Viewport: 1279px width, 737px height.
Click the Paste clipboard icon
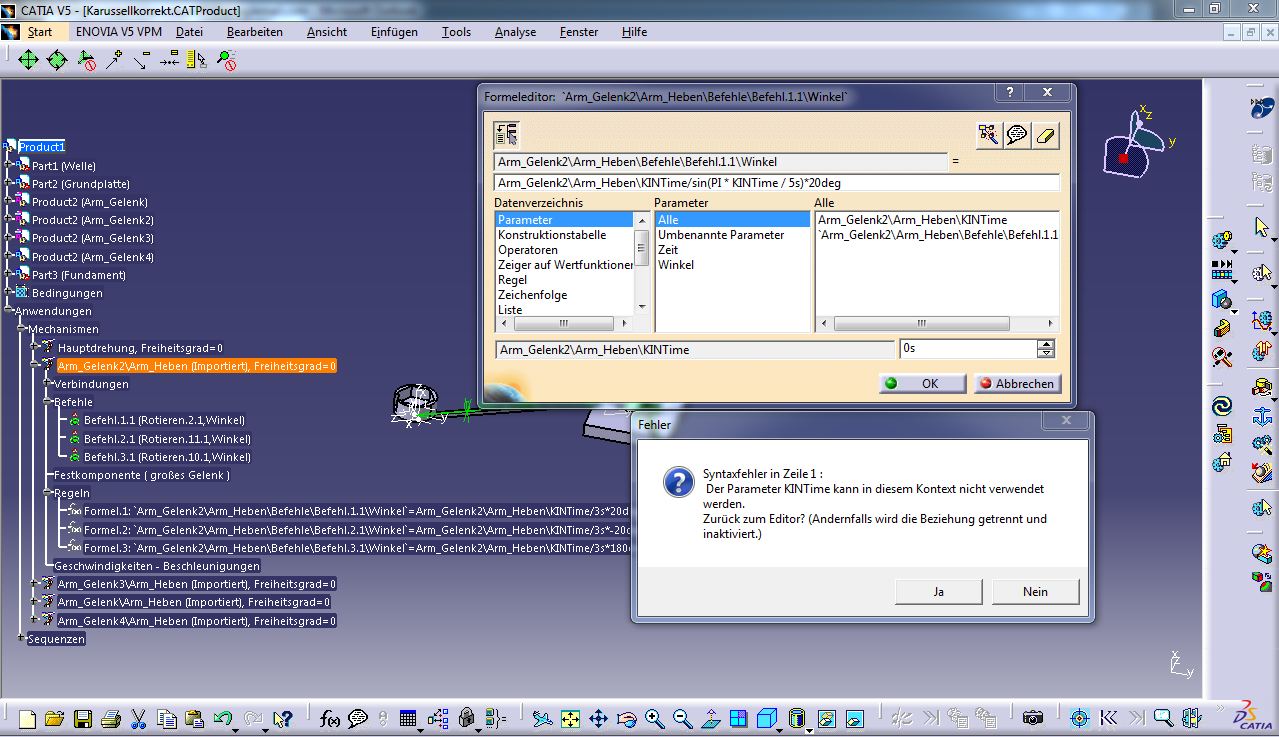(x=195, y=718)
